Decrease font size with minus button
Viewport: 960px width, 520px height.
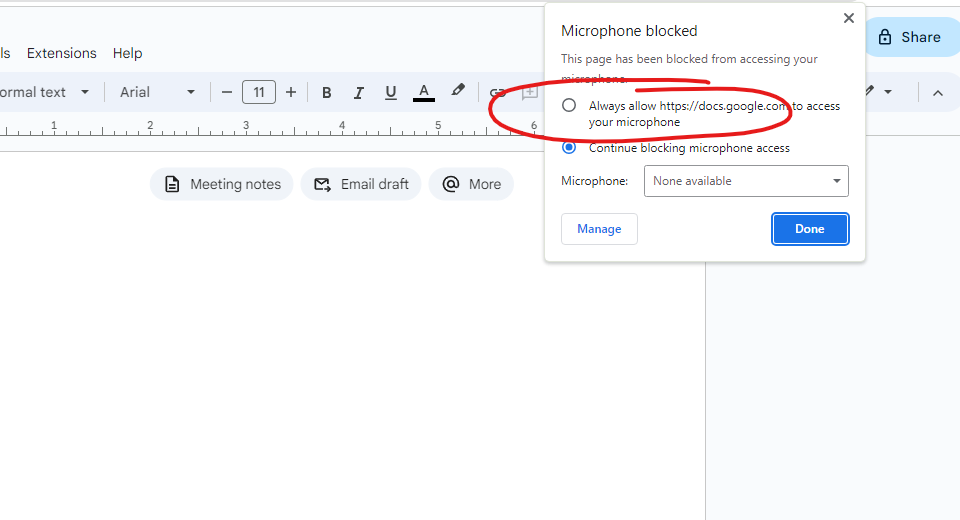click(227, 92)
